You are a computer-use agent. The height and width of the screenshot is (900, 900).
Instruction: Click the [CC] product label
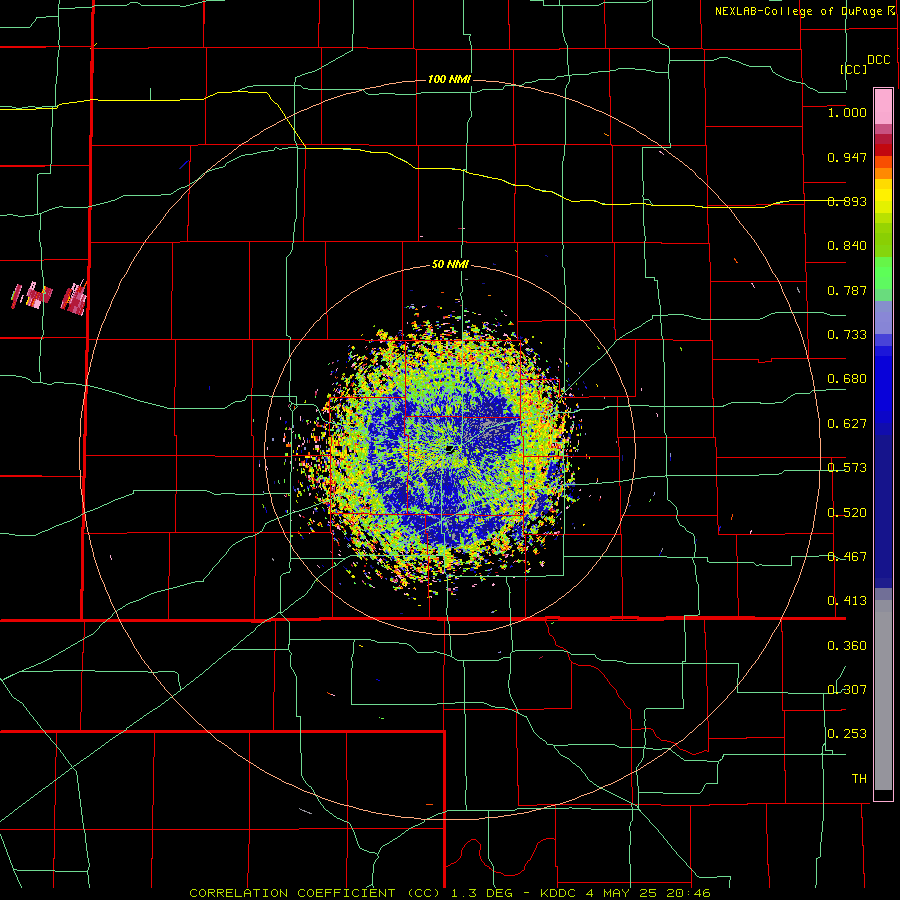click(853, 69)
